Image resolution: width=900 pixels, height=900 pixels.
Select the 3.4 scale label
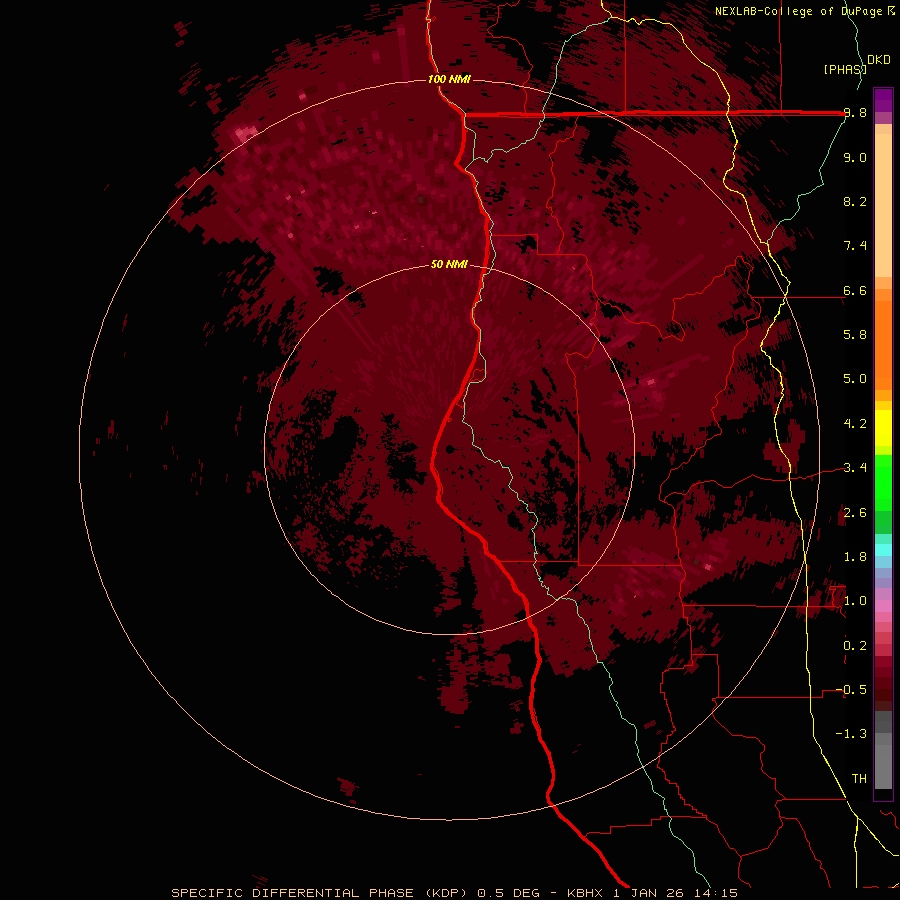click(x=855, y=468)
